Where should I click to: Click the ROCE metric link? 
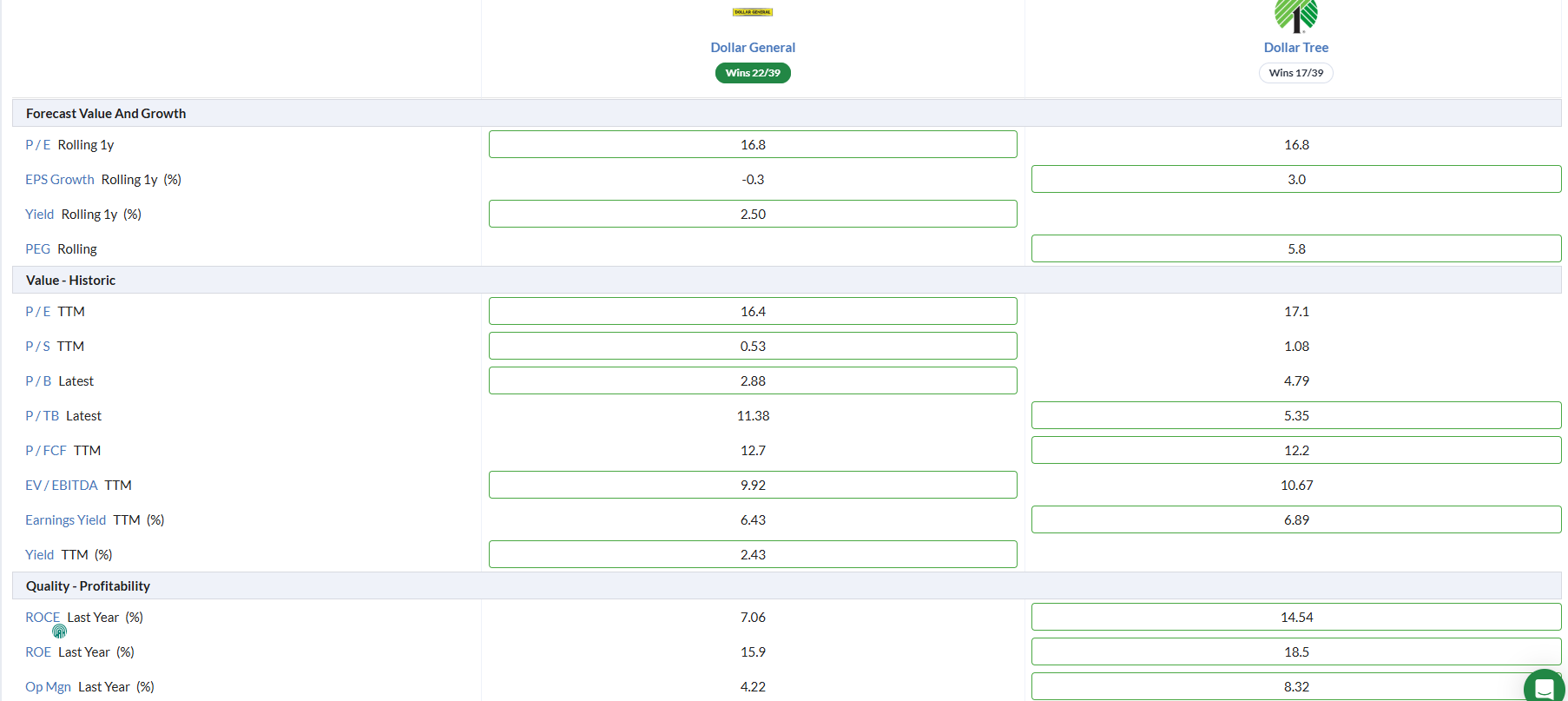[x=43, y=618]
